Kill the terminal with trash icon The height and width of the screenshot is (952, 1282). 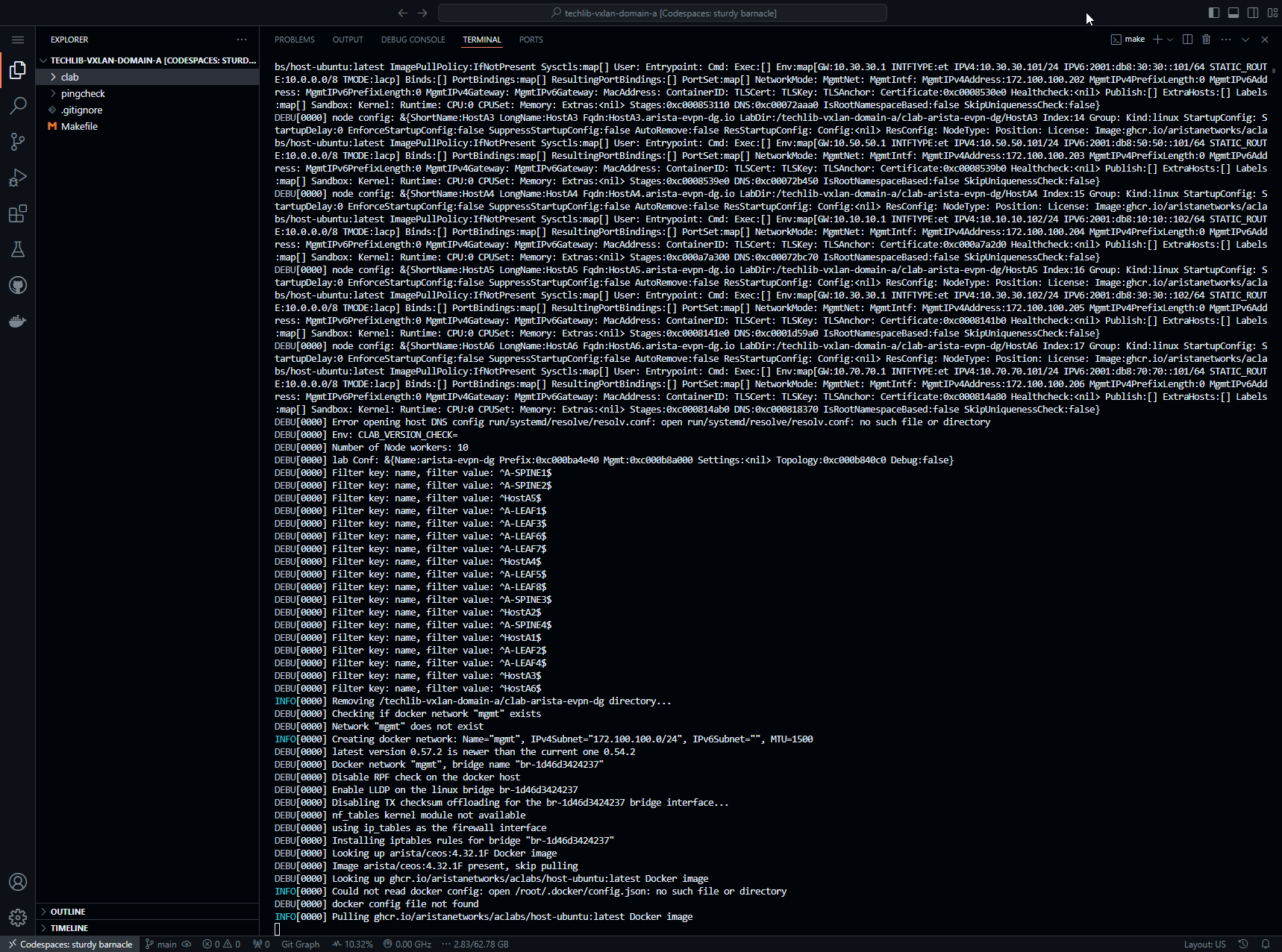pyautogui.click(x=1206, y=40)
